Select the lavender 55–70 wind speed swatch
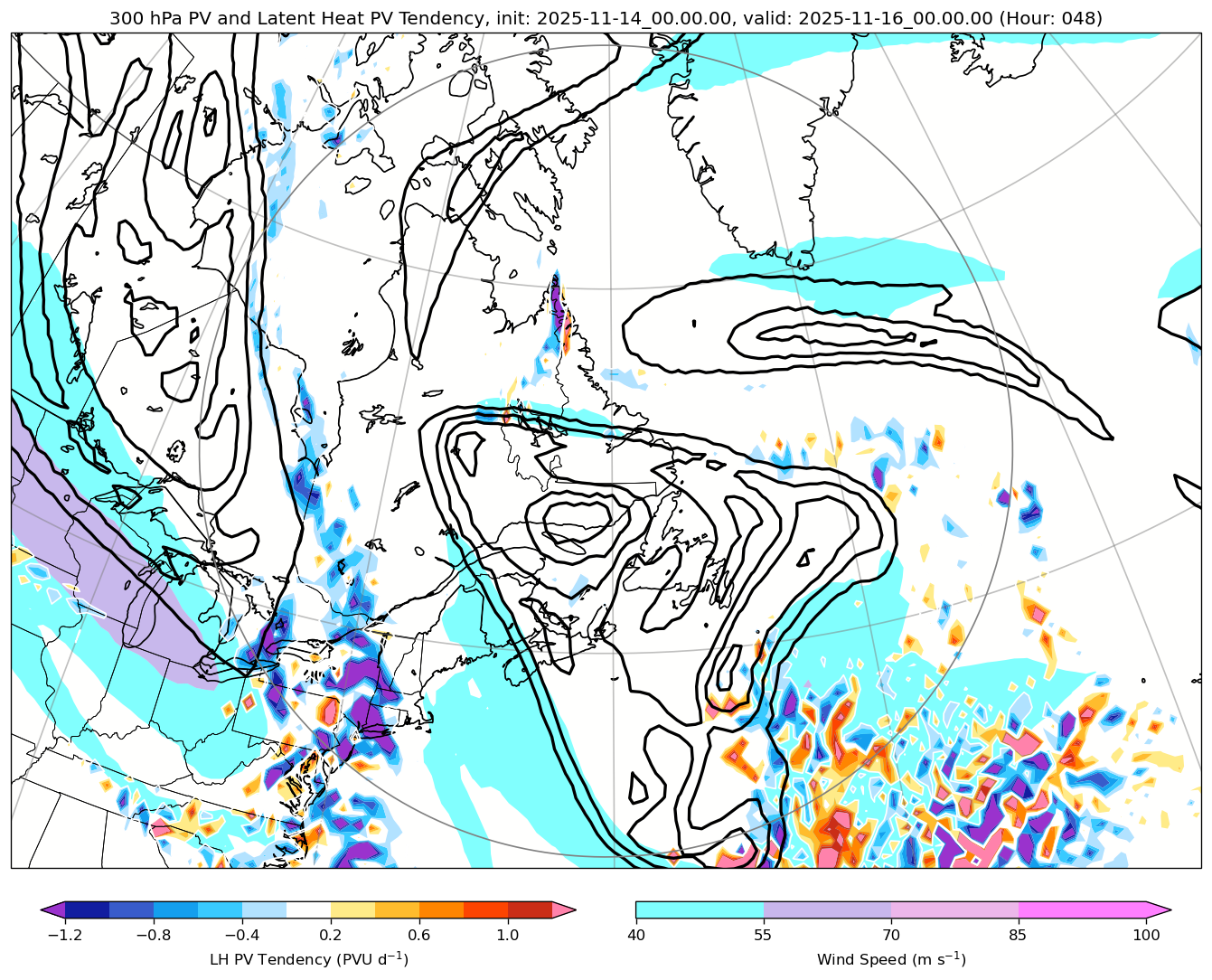The width and height of the screenshot is (1212, 980). click(827, 909)
